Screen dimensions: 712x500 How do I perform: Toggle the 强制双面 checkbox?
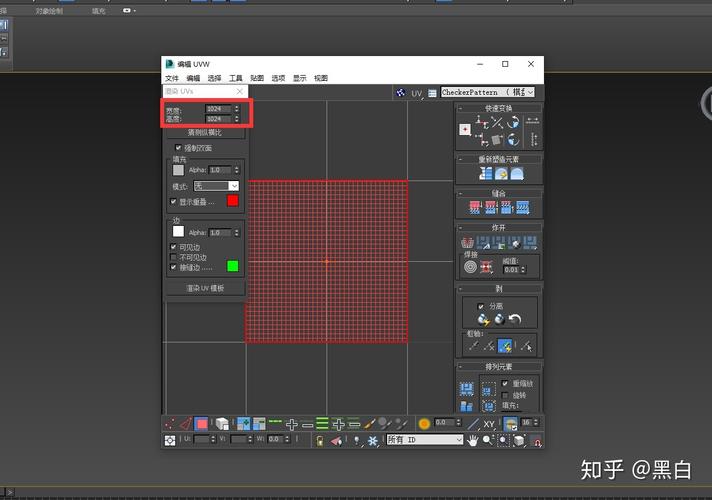178,148
